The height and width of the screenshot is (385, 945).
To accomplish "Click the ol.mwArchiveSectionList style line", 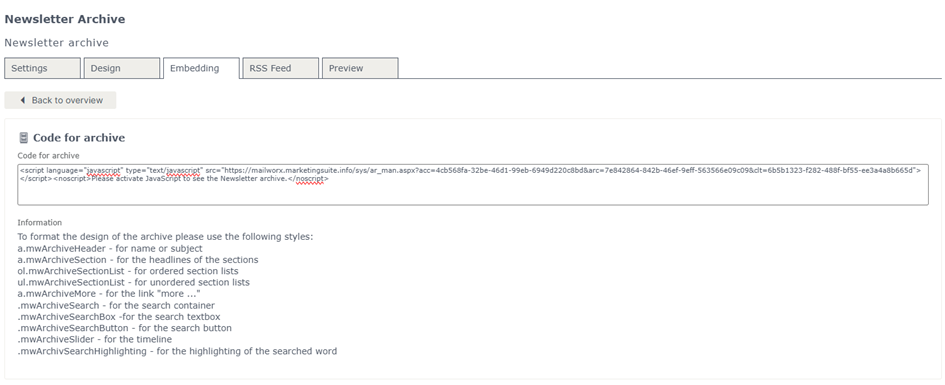I will point(128,271).
